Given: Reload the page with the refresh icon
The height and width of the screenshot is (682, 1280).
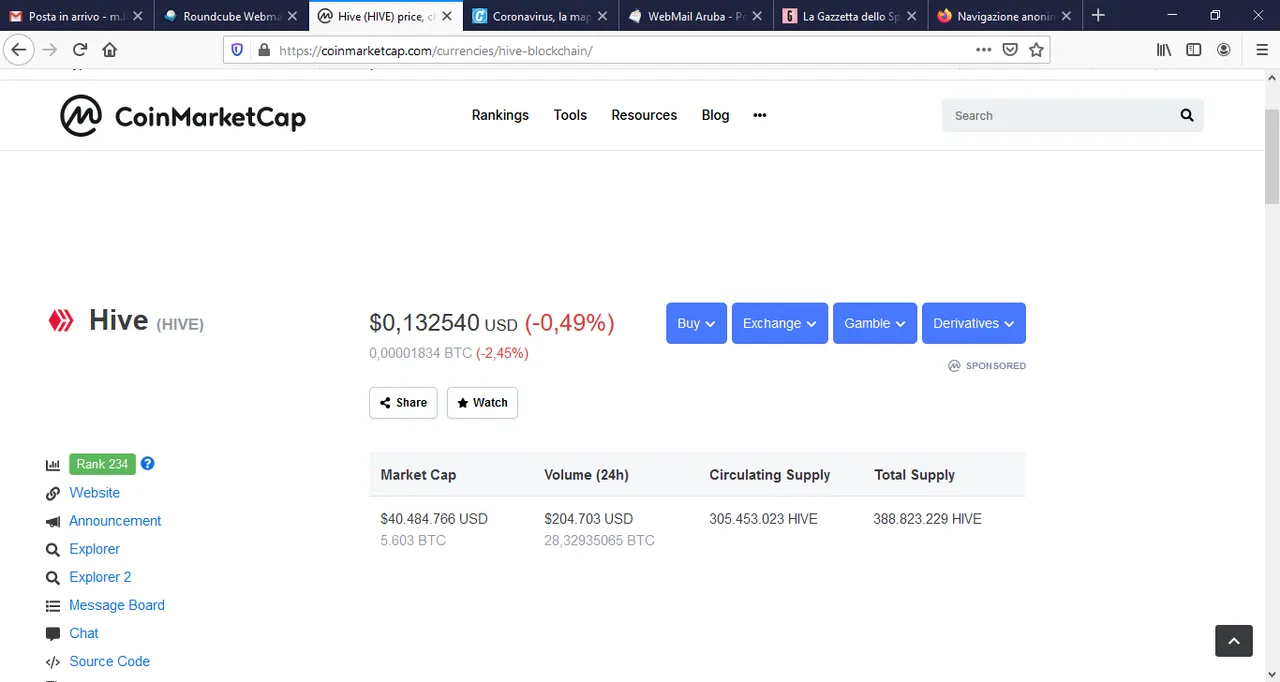Looking at the screenshot, I should pos(80,50).
